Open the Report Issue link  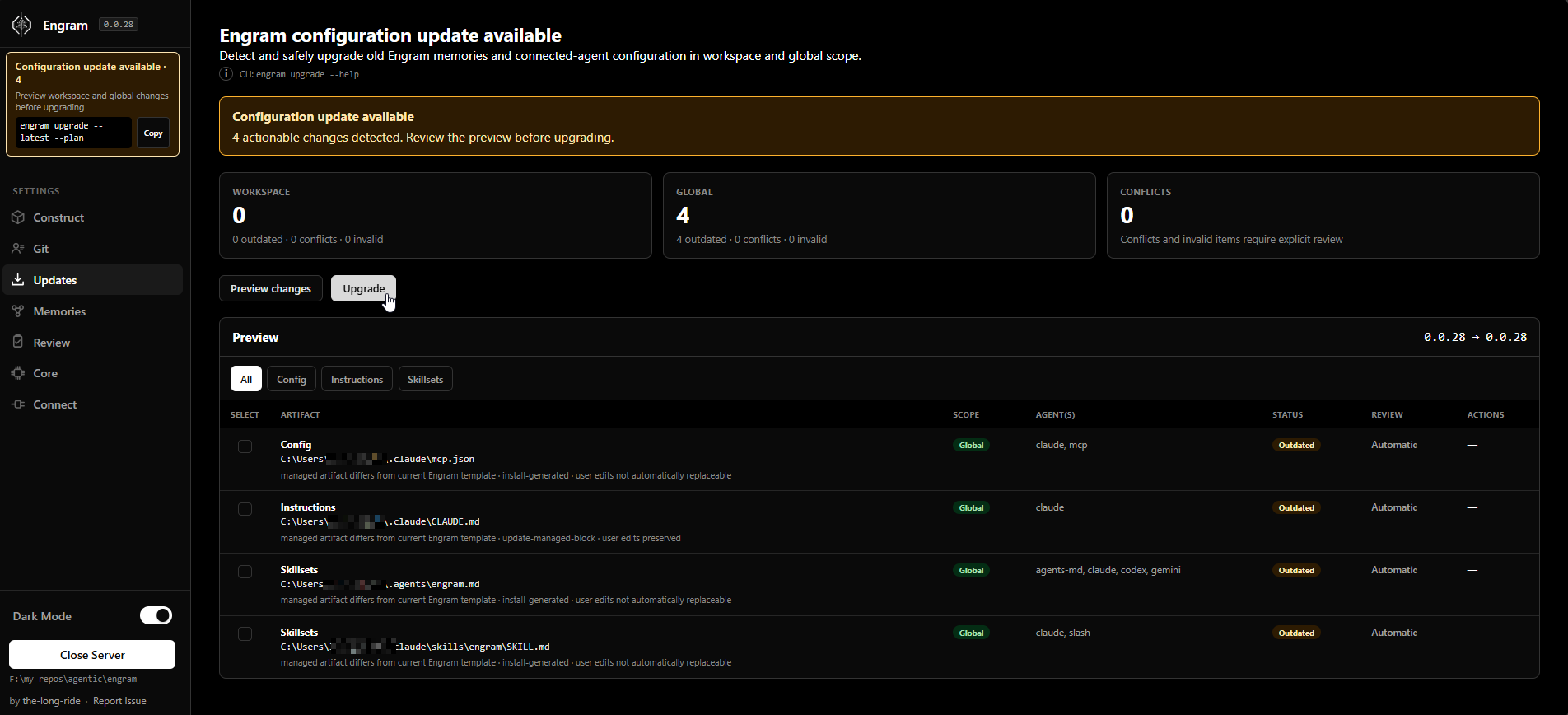119,701
